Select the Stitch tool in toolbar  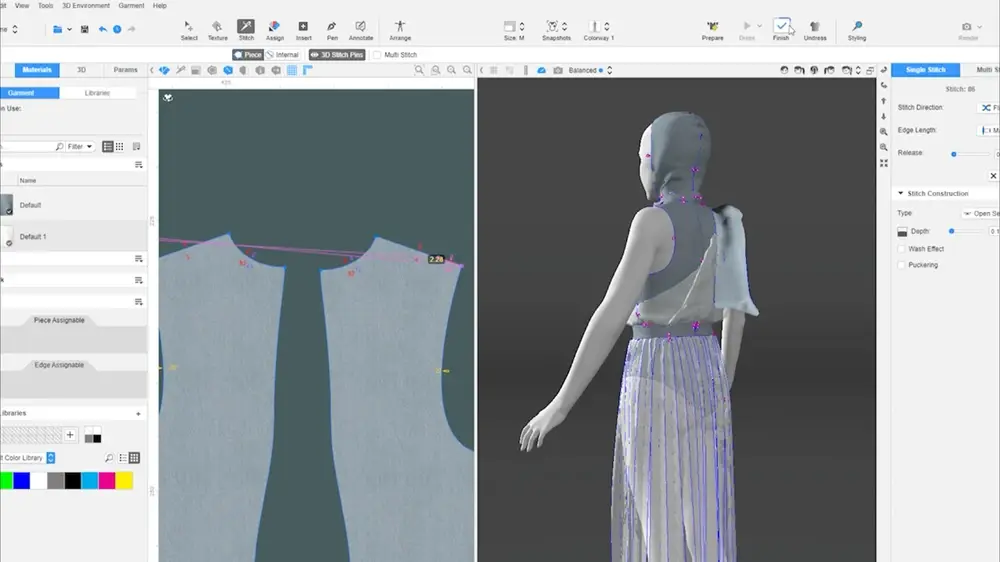pos(246,28)
